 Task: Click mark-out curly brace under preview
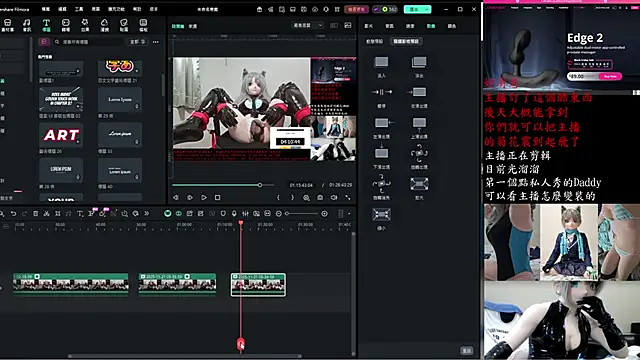click(x=292, y=198)
